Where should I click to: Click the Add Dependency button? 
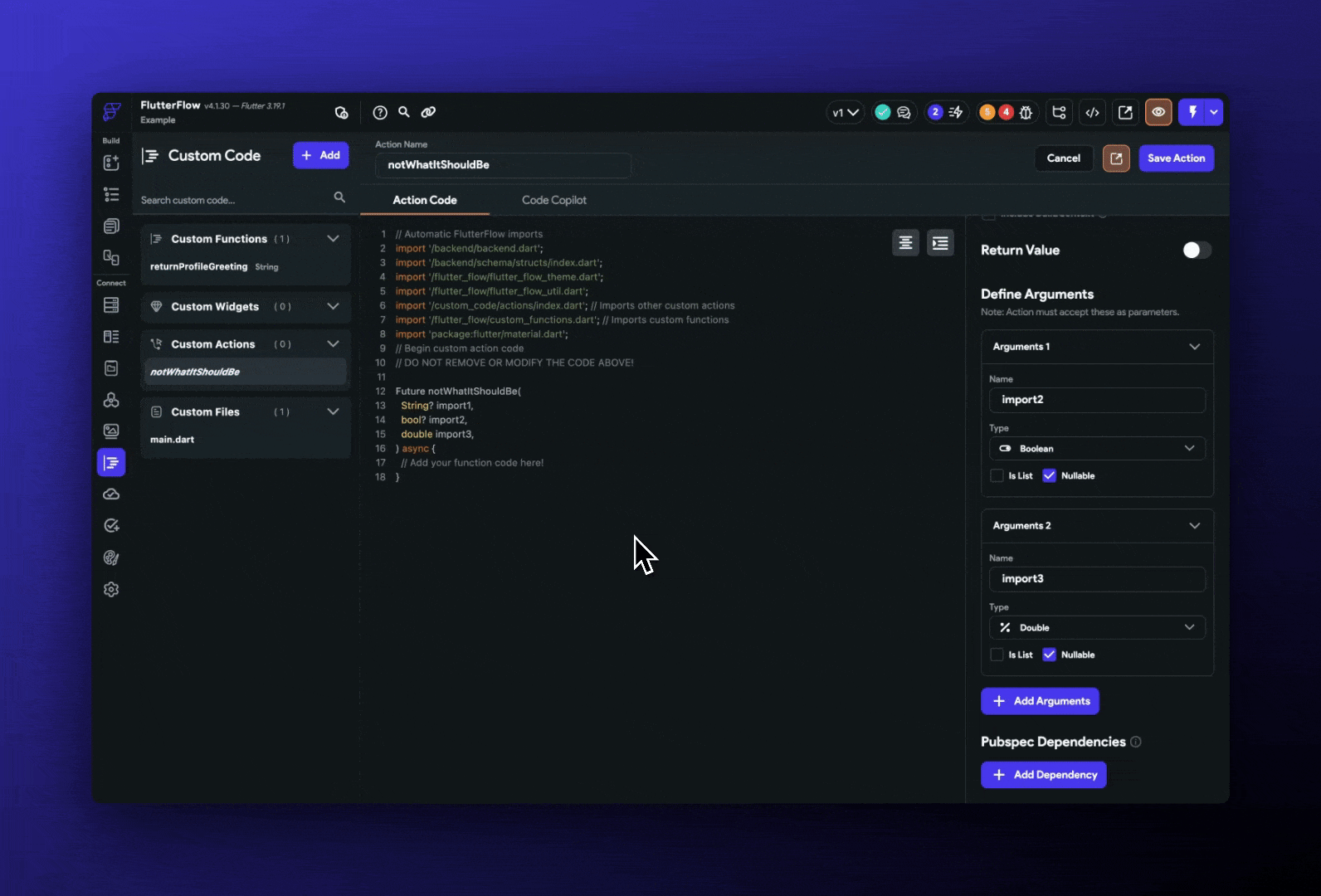tap(1043, 775)
